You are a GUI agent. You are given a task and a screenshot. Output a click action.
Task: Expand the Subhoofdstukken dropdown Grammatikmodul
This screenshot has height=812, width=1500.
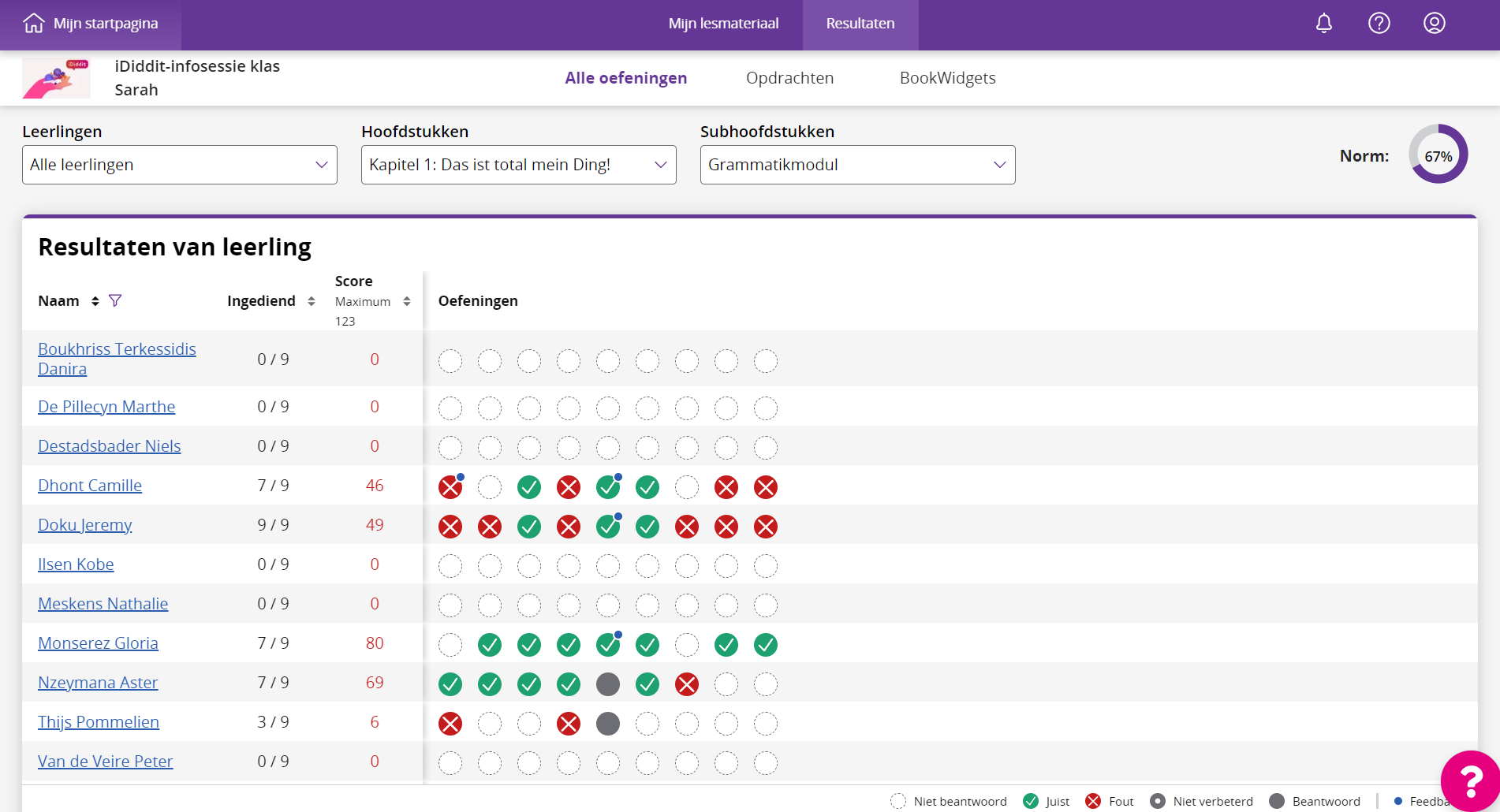pos(858,165)
